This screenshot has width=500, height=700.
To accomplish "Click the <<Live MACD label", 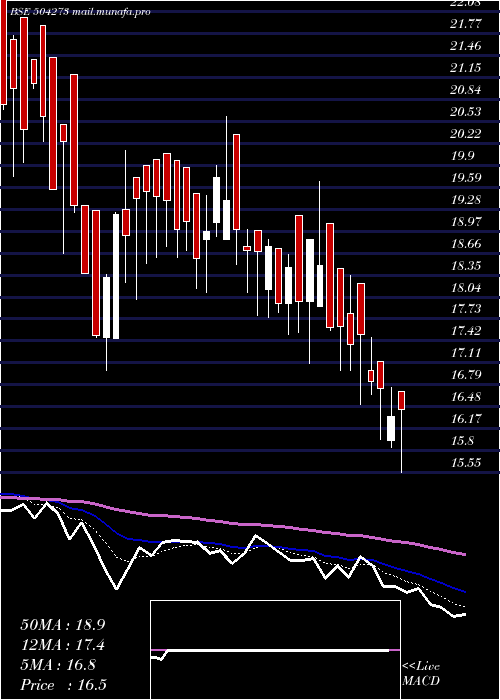I will click(x=421, y=674).
